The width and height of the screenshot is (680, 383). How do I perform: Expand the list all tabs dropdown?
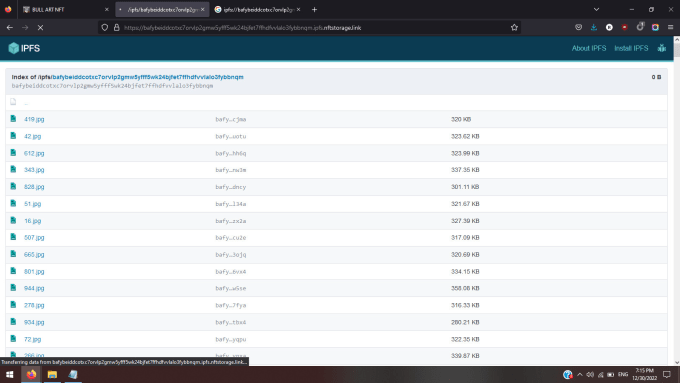[x=596, y=10]
